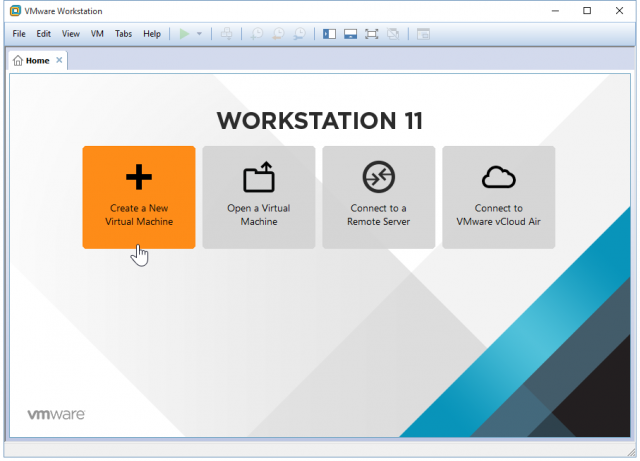Open the Snapshot Manager icon
The width and height of the screenshot is (640, 461).
(298, 33)
